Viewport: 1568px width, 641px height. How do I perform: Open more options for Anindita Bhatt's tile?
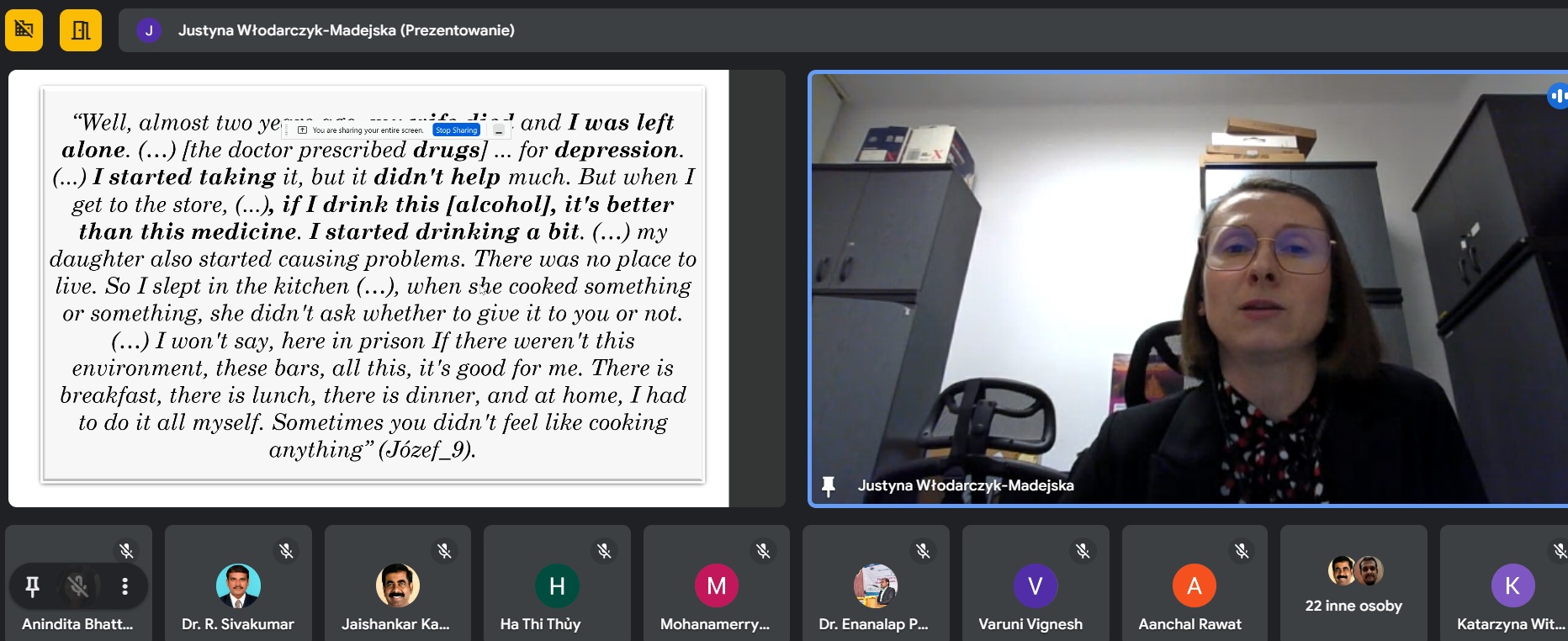[124, 586]
